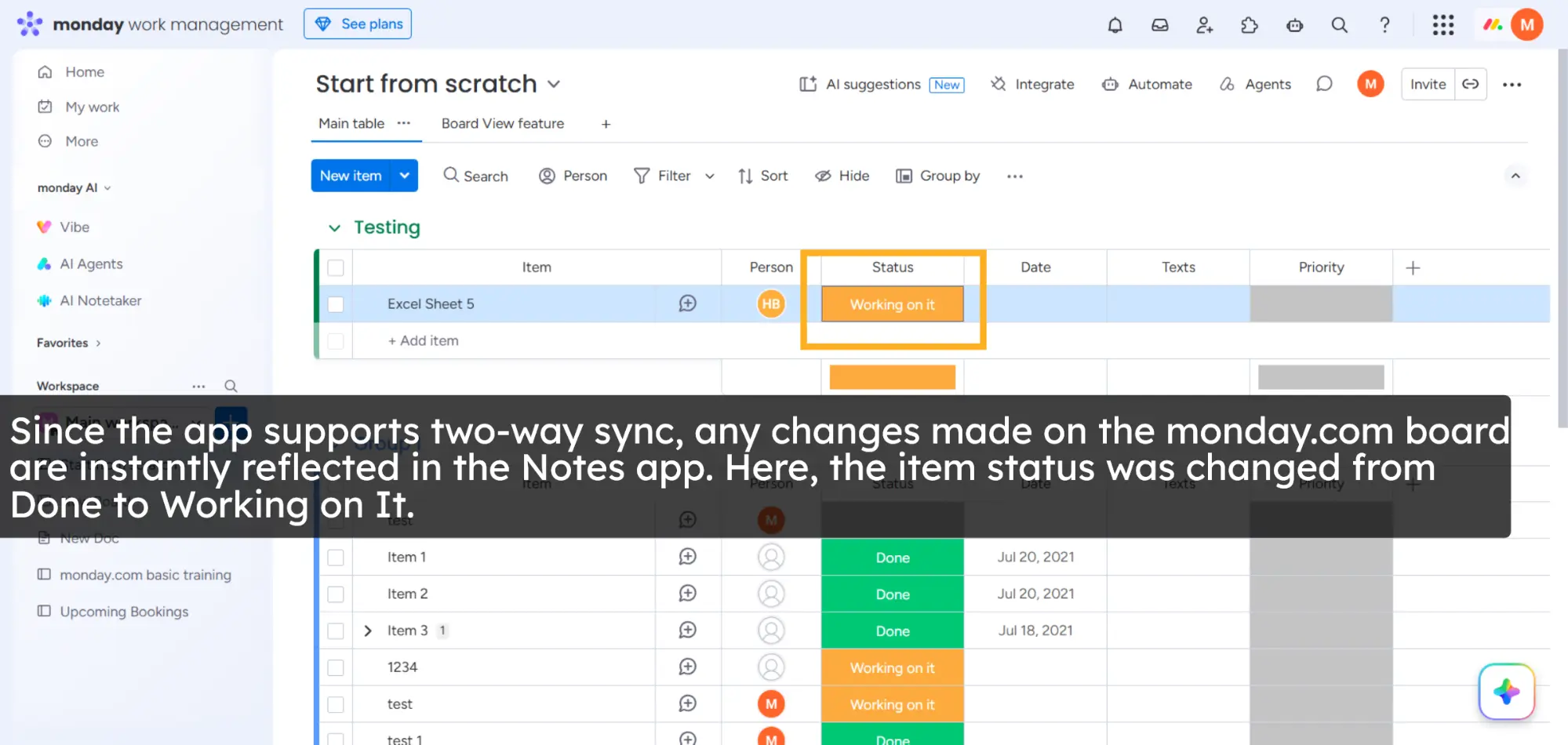Screen dimensions: 1568x745
Task: Open New item dropdown arrow
Action: point(404,176)
